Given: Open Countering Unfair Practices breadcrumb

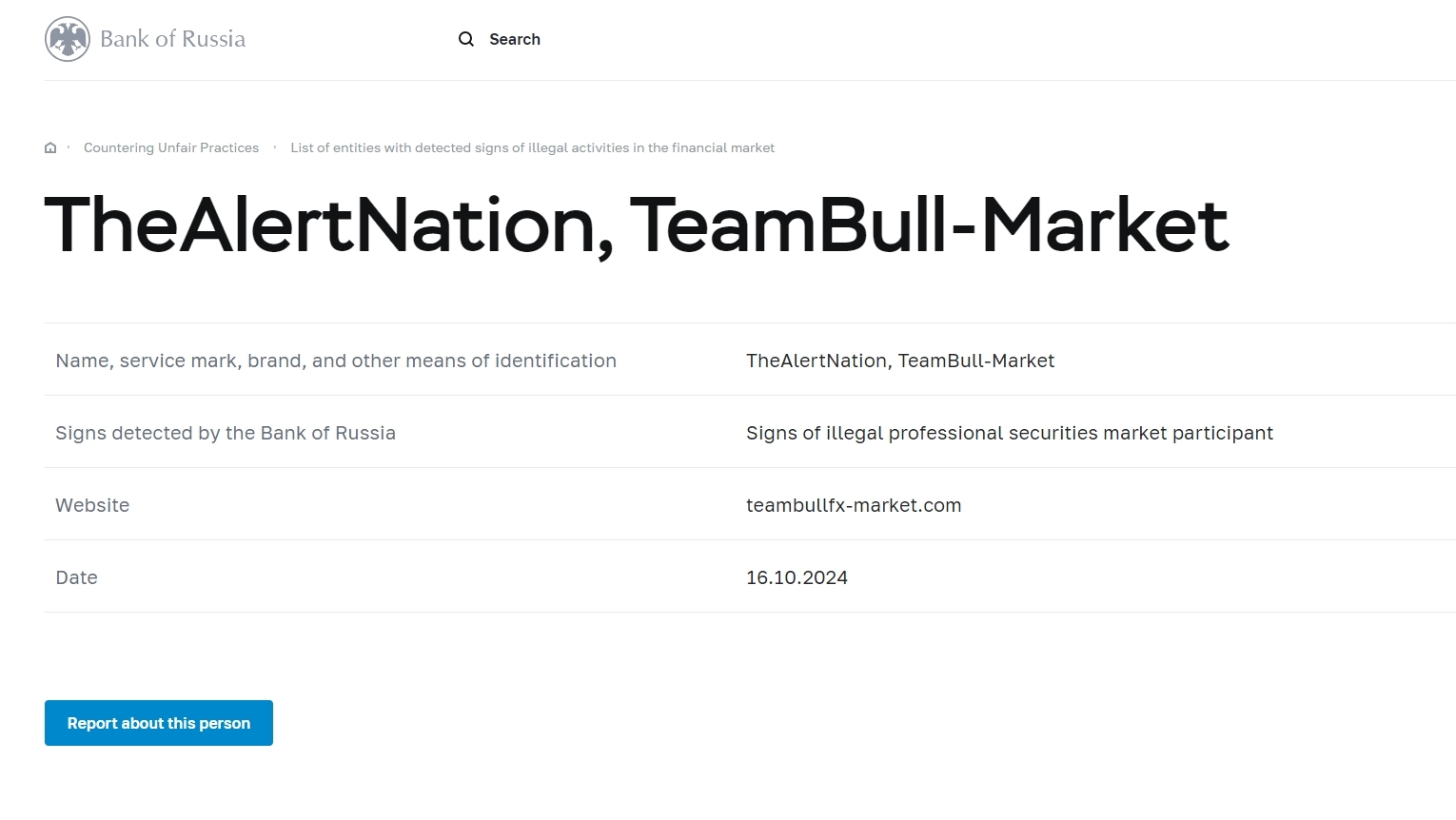Looking at the screenshot, I should [171, 148].
